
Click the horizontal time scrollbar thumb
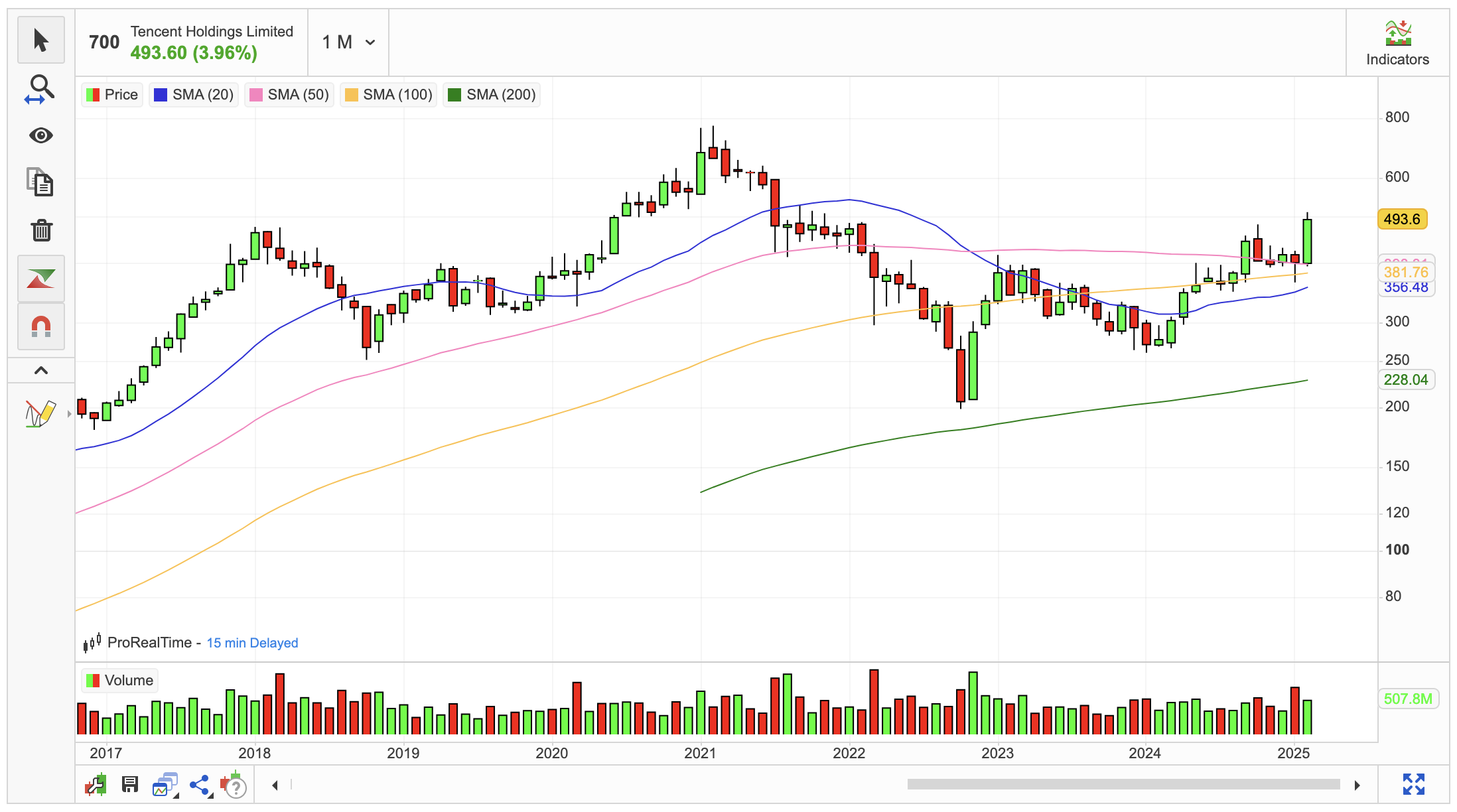click(1123, 785)
